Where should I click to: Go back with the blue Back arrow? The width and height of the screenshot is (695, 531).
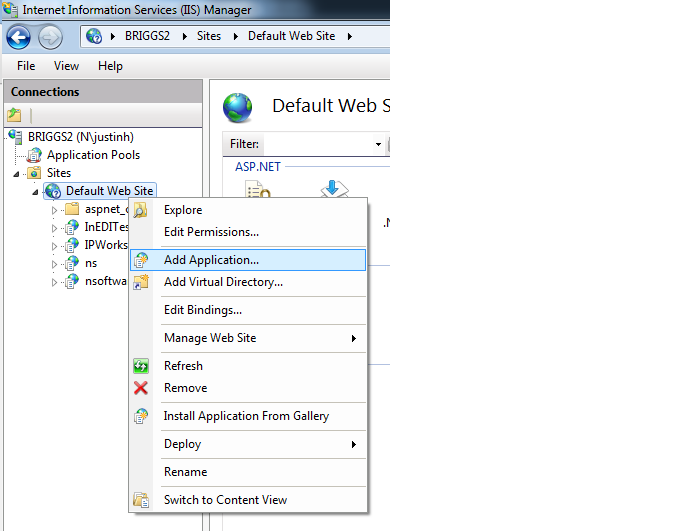pos(18,38)
